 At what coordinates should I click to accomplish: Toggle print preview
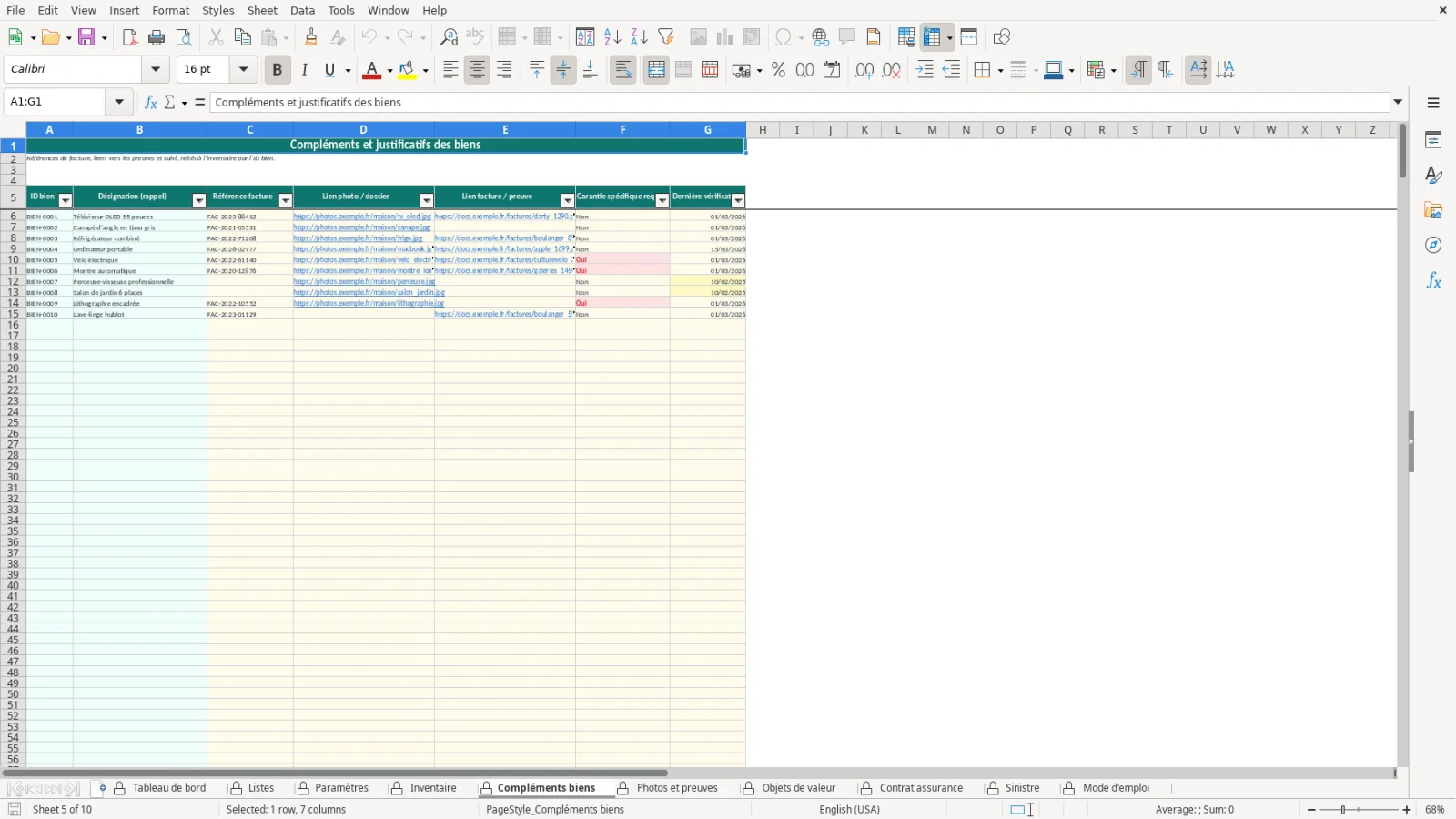click(184, 37)
